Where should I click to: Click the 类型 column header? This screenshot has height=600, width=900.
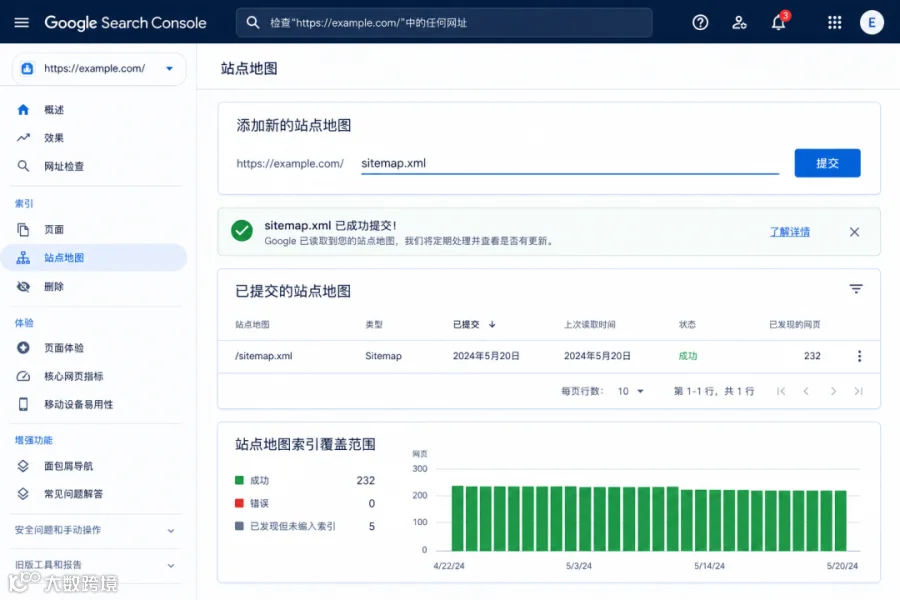pos(374,324)
